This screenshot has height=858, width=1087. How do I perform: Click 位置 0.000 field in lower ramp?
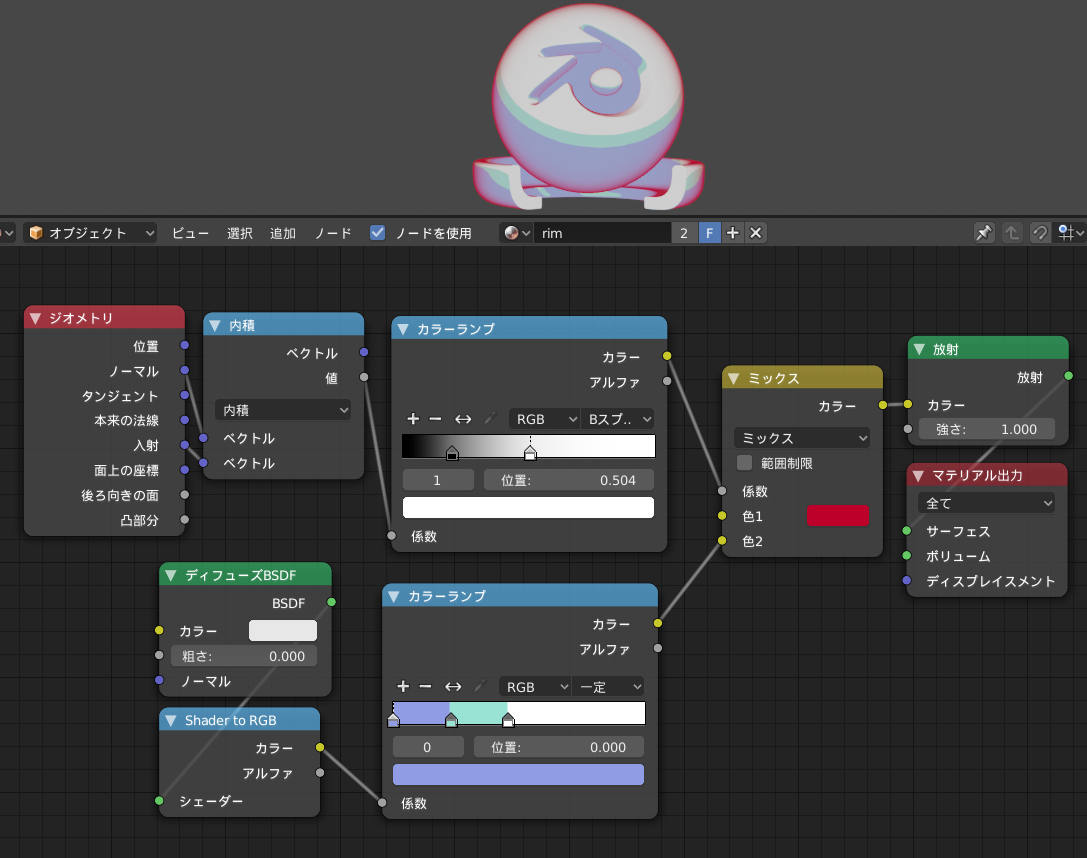[x=559, y=747]
